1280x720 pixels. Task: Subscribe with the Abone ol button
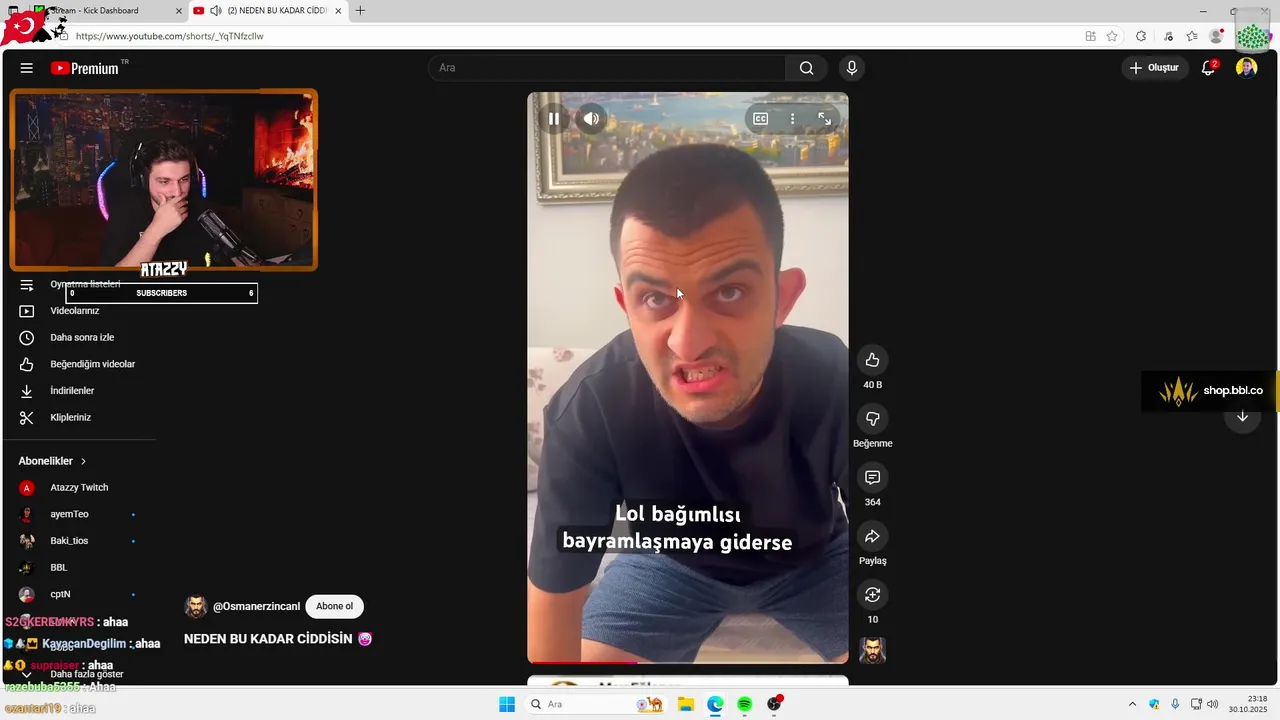(334, 606)
